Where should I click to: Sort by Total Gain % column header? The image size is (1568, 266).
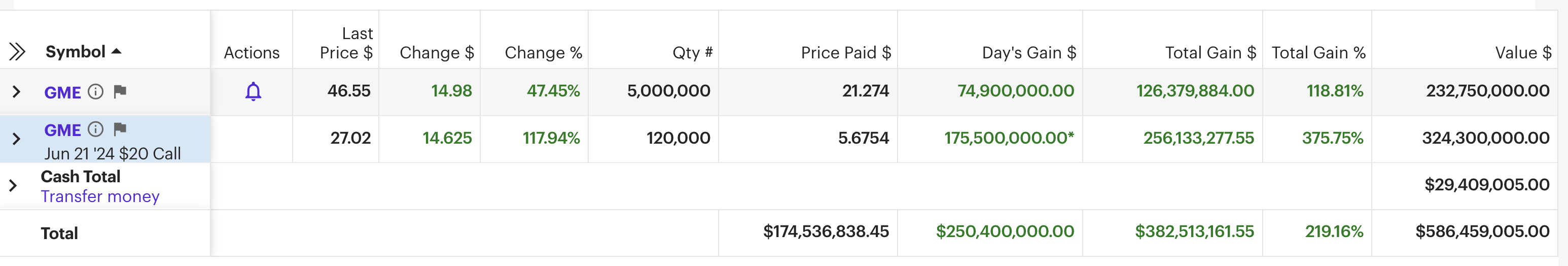point(1318,53)
